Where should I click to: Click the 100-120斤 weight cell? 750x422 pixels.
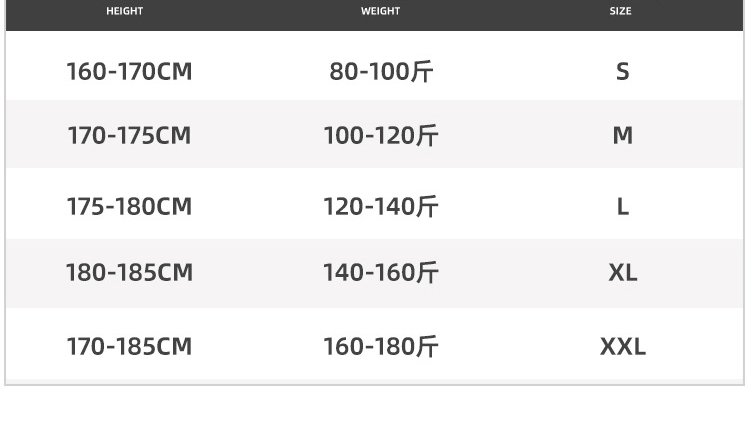(381, 135)
